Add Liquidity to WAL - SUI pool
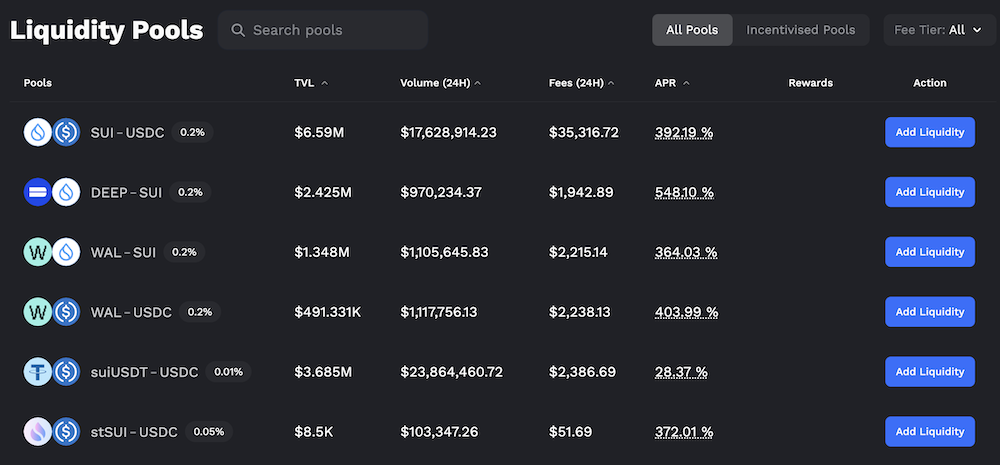The width and height of the screenshot is (1000, 465). click(x=930, y=252)
